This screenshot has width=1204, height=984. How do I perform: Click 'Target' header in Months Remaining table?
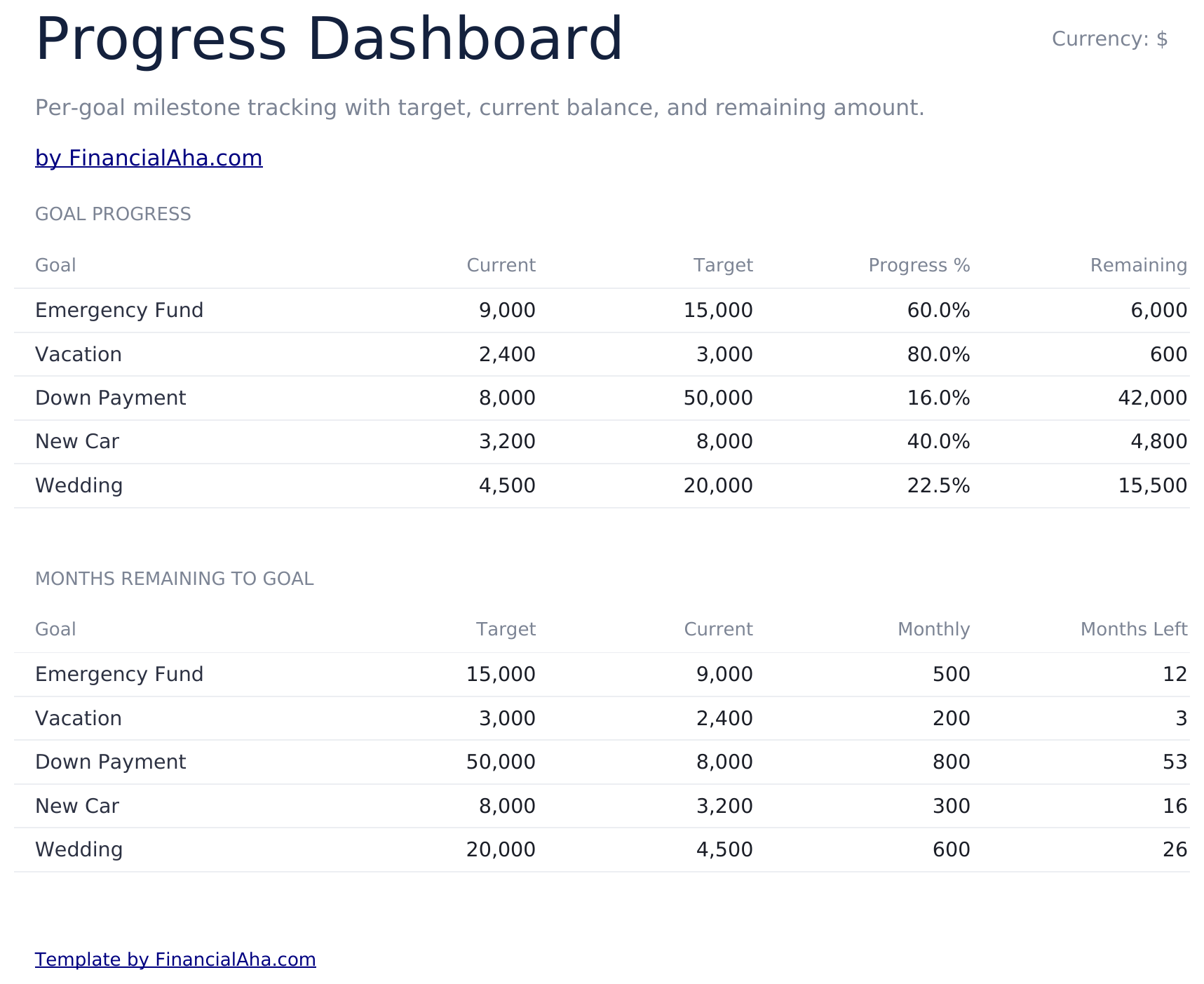[506, 629]
